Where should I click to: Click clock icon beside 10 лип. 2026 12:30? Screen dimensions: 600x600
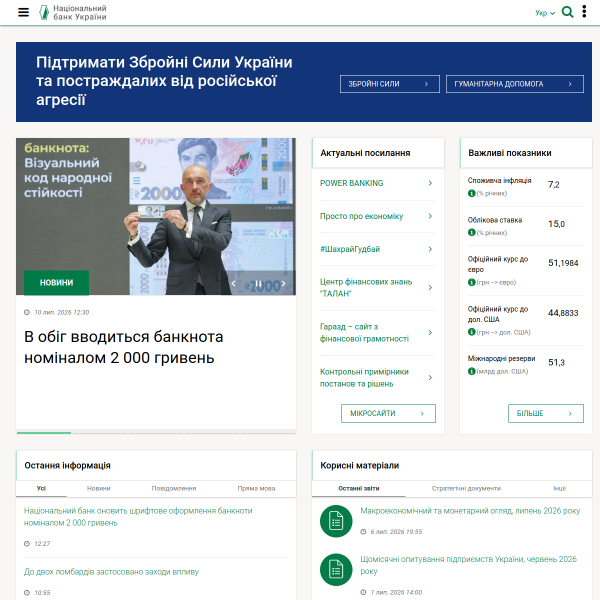(27, 312)
